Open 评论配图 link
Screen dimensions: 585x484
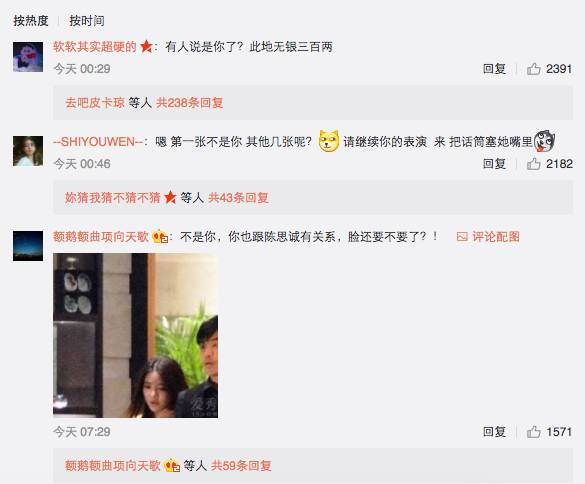pos(496,237)
